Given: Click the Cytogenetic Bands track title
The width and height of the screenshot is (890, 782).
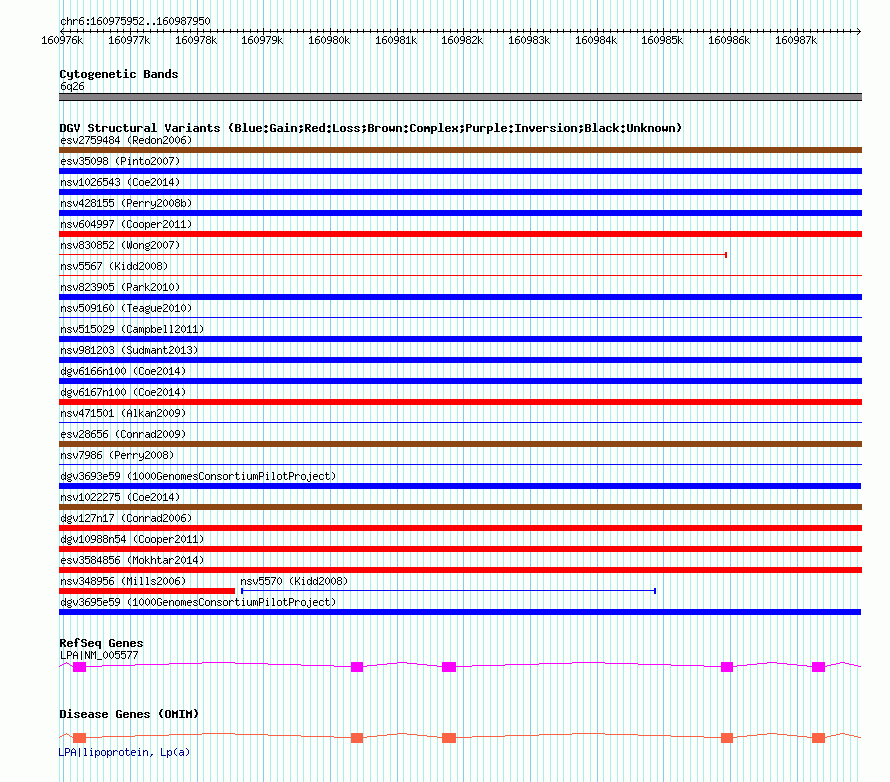Looking at the screenshot, I should click(x=119, y=74).
